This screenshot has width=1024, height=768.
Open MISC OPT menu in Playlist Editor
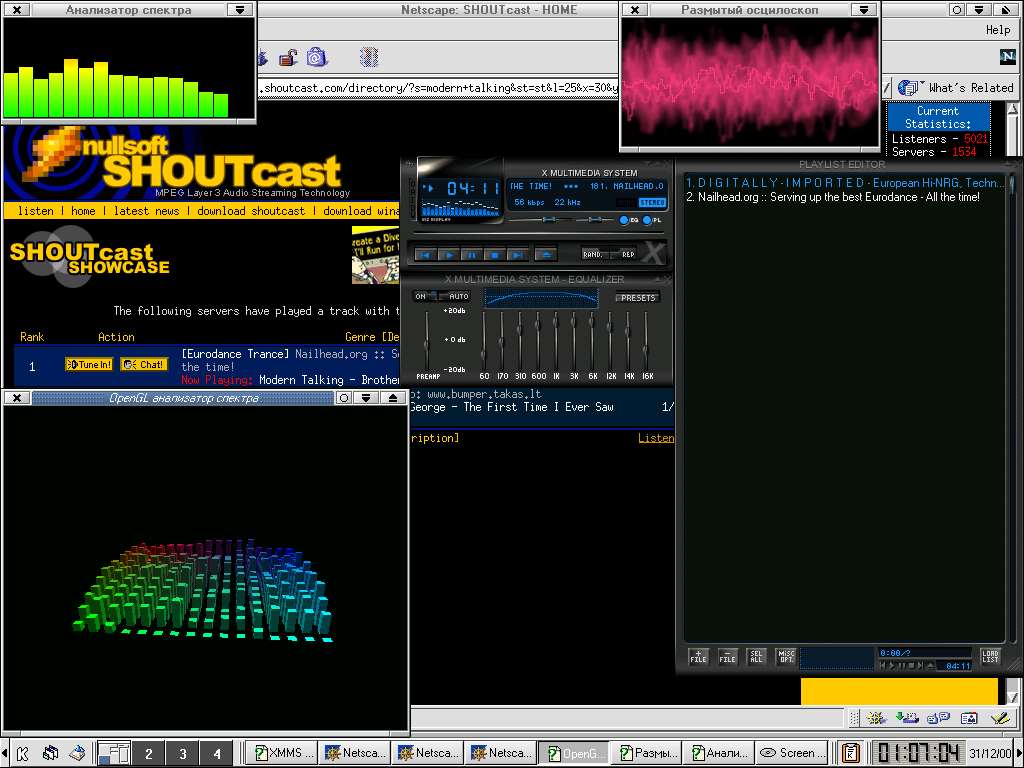point(786,656)
